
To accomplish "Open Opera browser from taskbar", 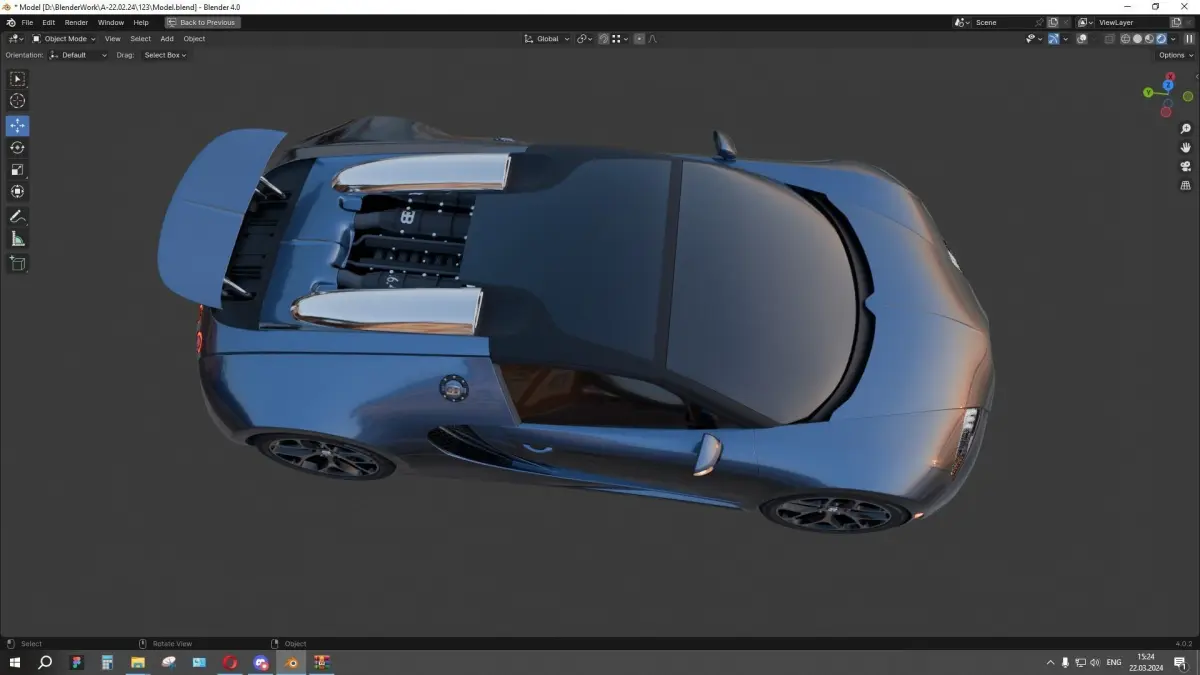I will [230, 662].
